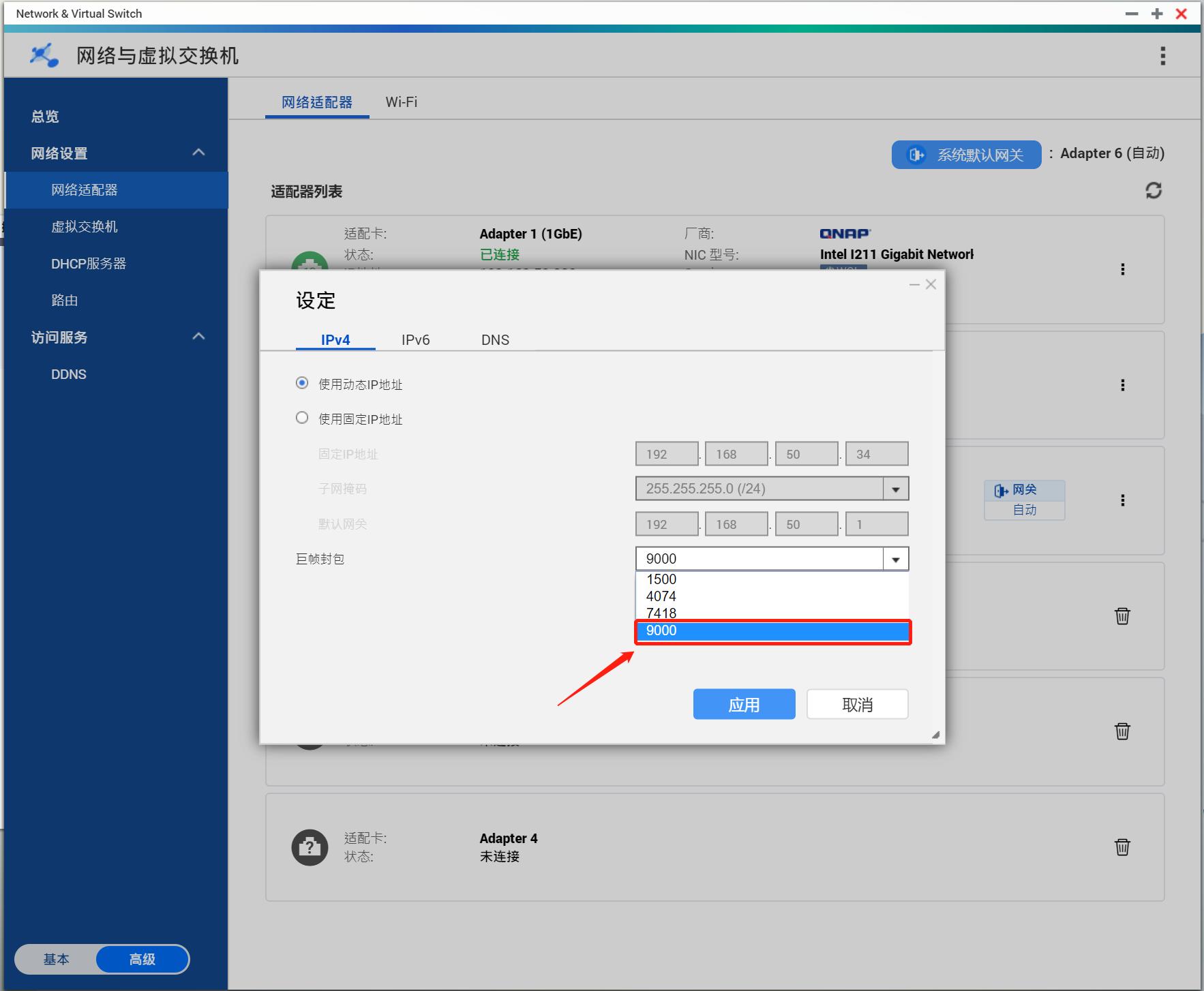Open Adapter 1 three-dot options menu
Screen dimensions: 1204x991
(x=1122, y=269)
